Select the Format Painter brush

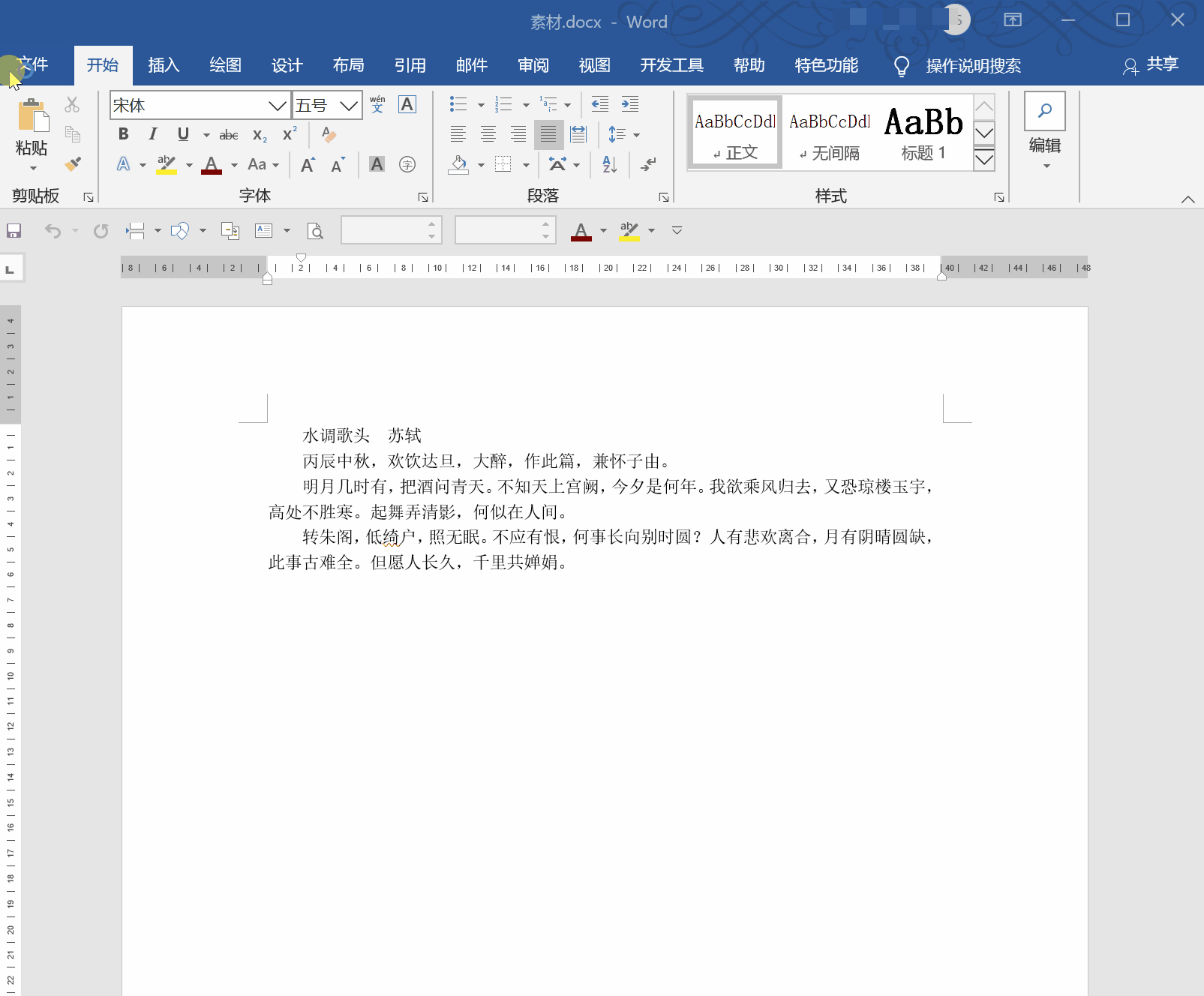pos(73,163)
